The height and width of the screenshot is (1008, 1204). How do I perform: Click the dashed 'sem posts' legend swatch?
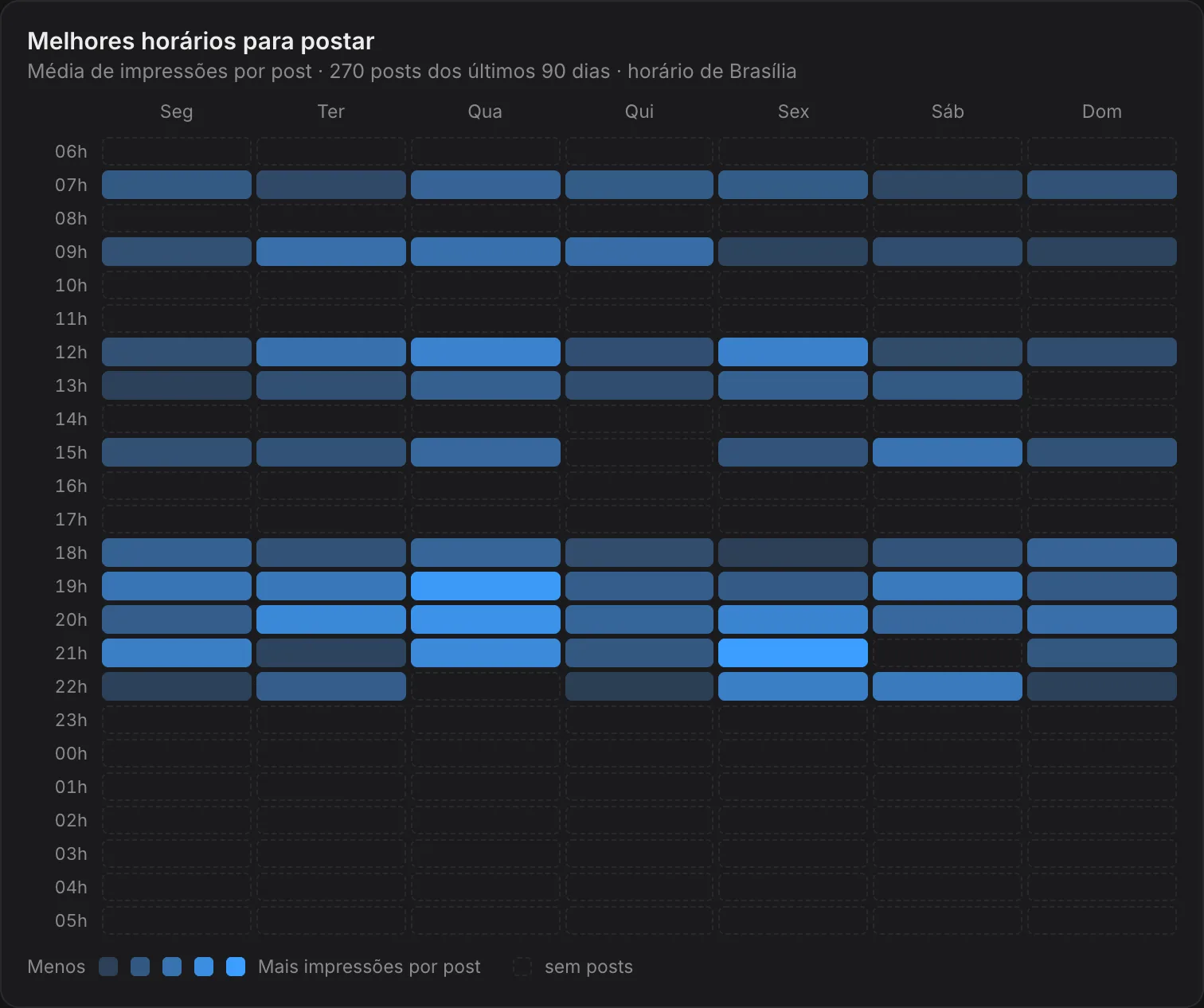(522, 967)
